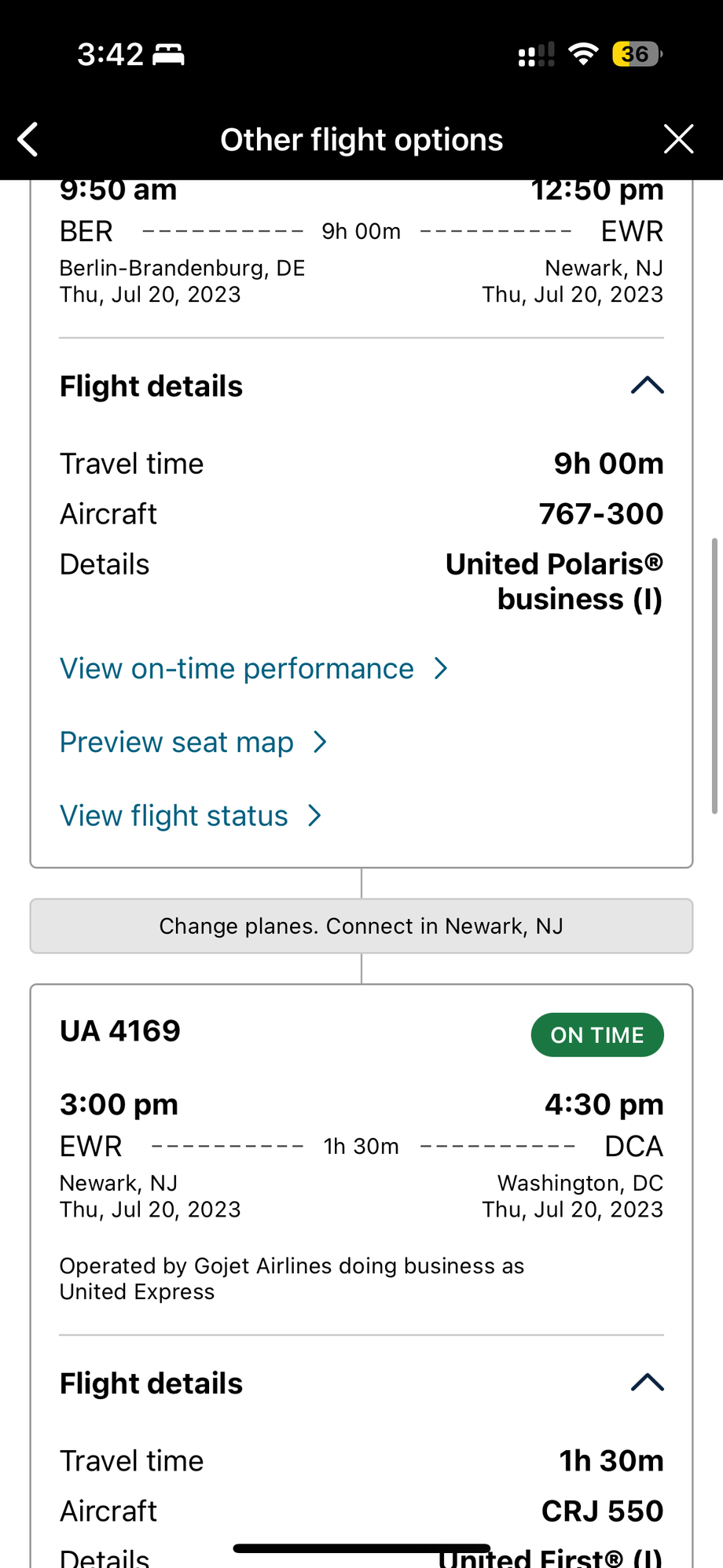Tap the battery indicator in status bar
723x1568 pixels.
[637, 54]
